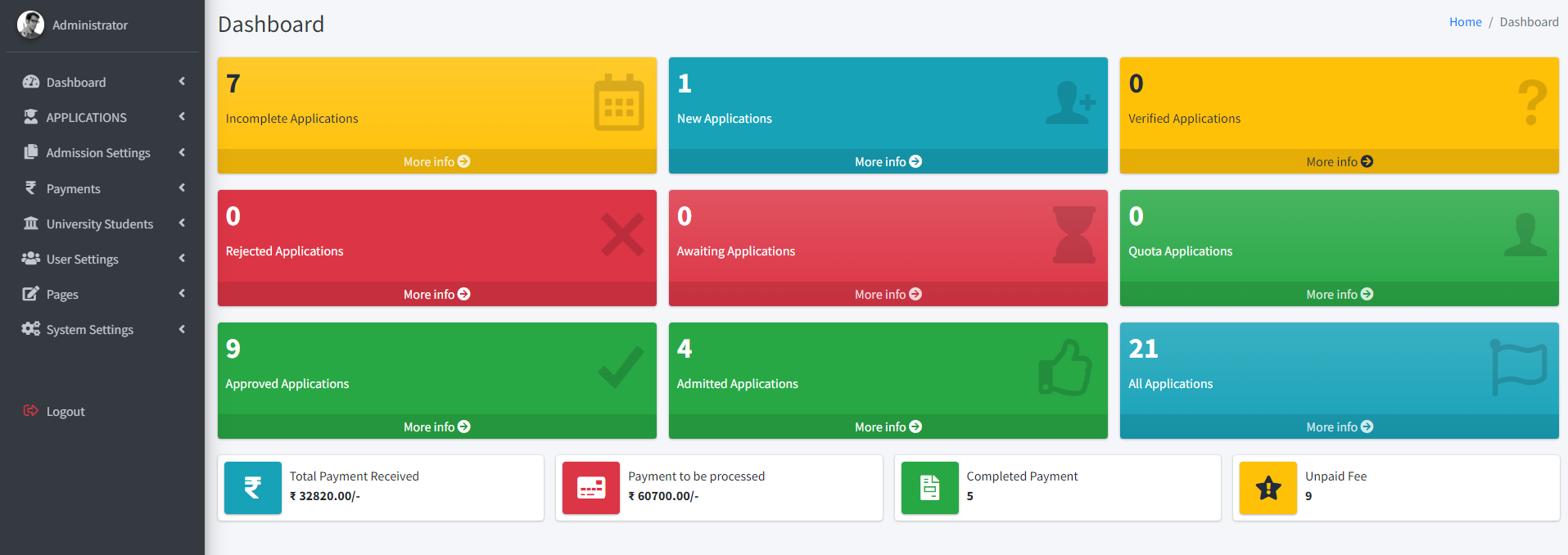Screen dimensions: 1568x555
Task: Click the Dashboard gauge icon in sidebar
Action: (x=31, y=82)
